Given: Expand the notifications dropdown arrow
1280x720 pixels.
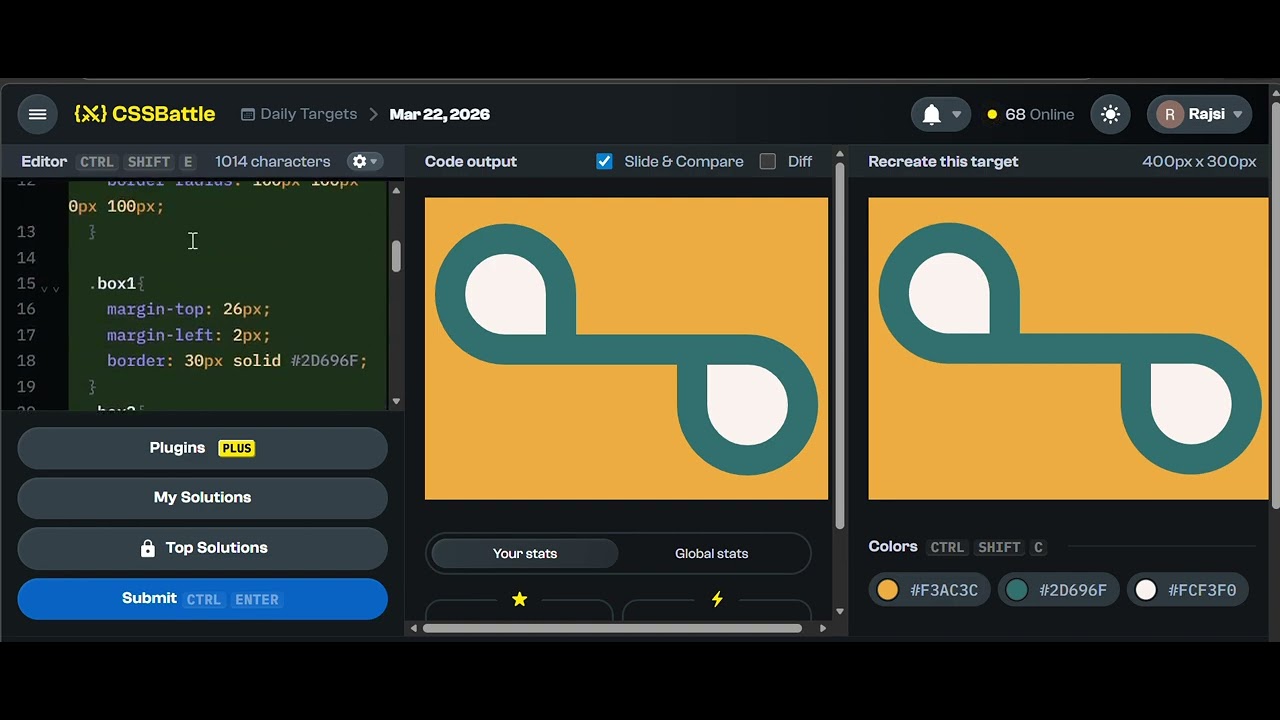Looking at the screenshot, I should pos(957,114).
